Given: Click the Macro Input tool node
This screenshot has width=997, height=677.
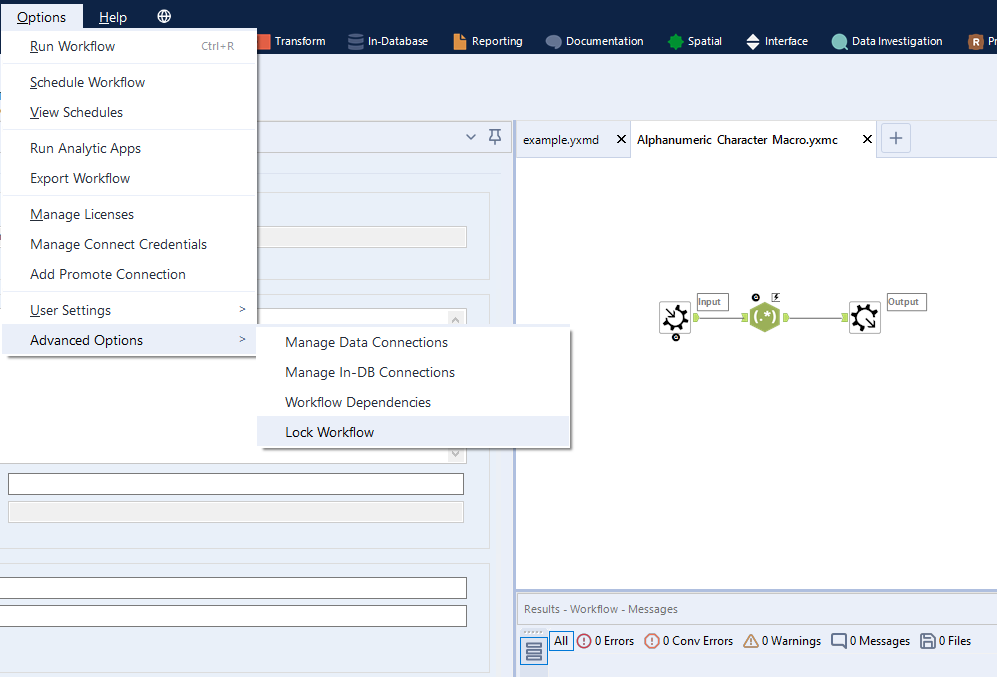Looking at the screenshot, I should (675, 317).
